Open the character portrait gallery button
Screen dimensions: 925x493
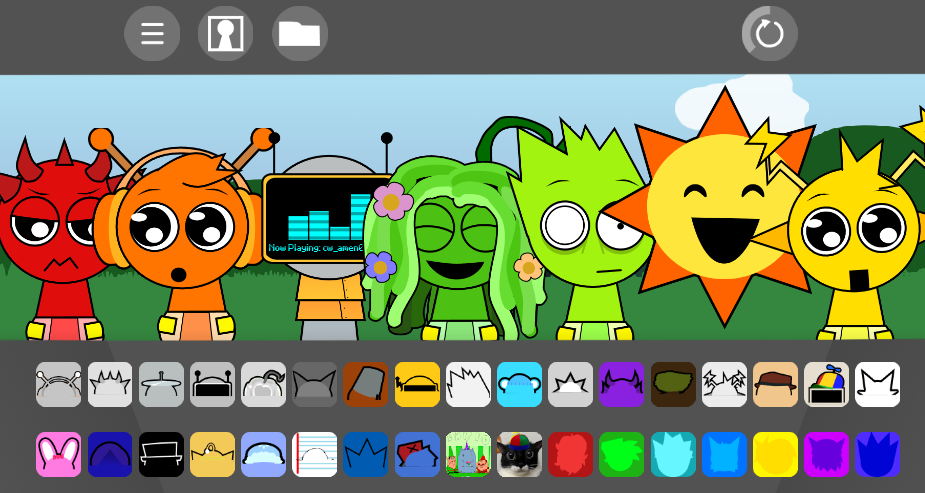tap(225, 34)
